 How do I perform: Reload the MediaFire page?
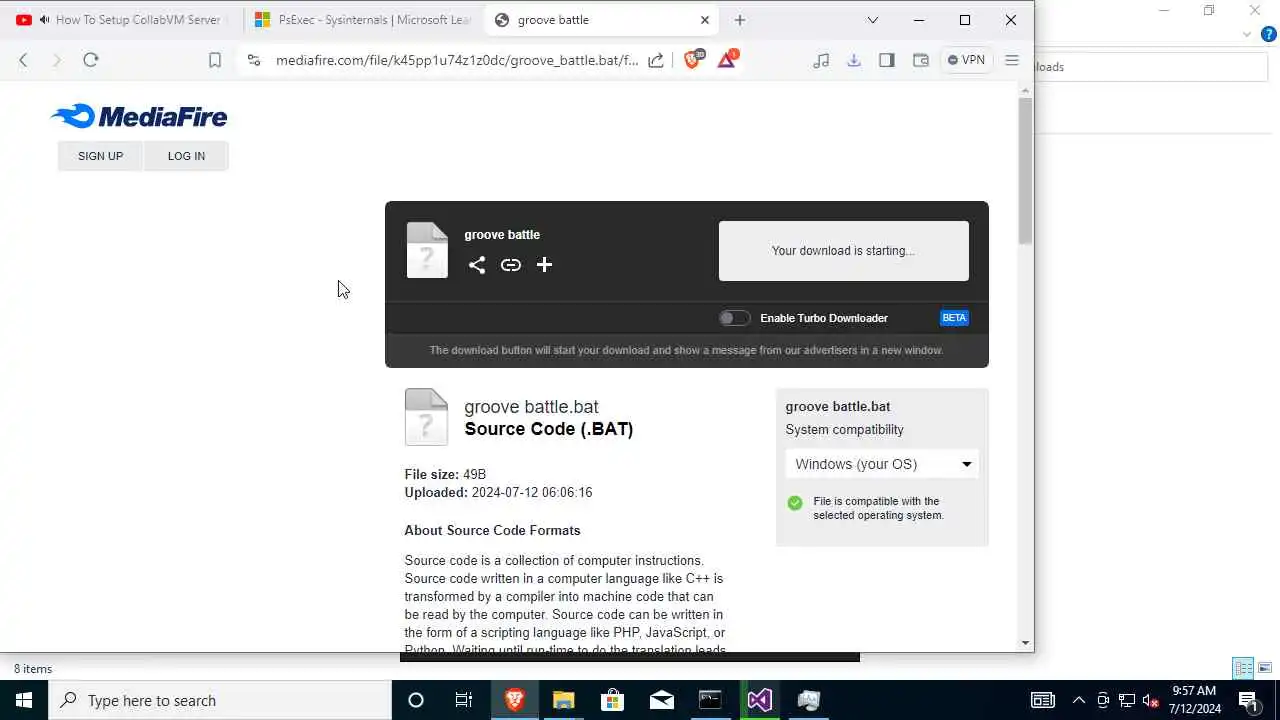[x=91, y=60]
